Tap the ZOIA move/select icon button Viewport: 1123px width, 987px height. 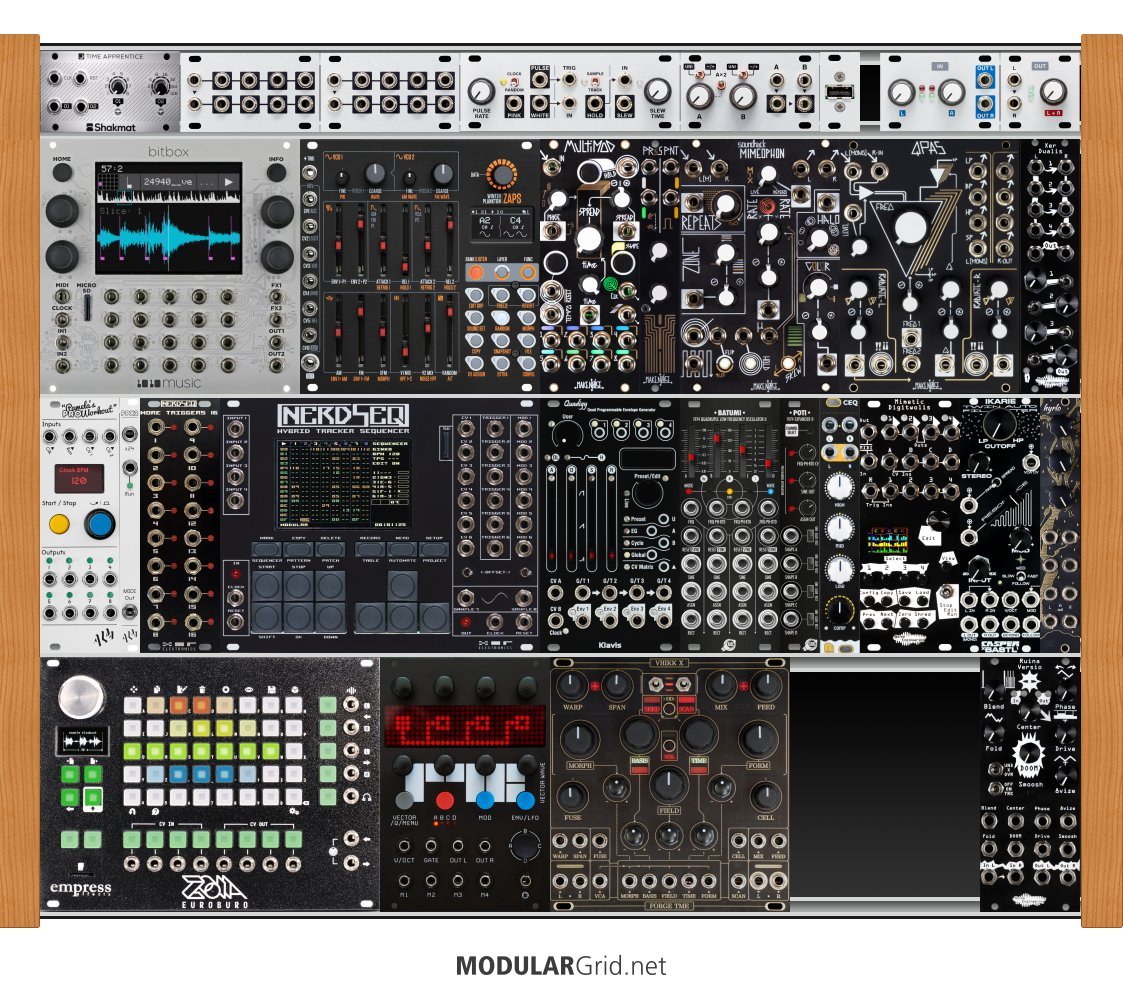click(134, 690)
